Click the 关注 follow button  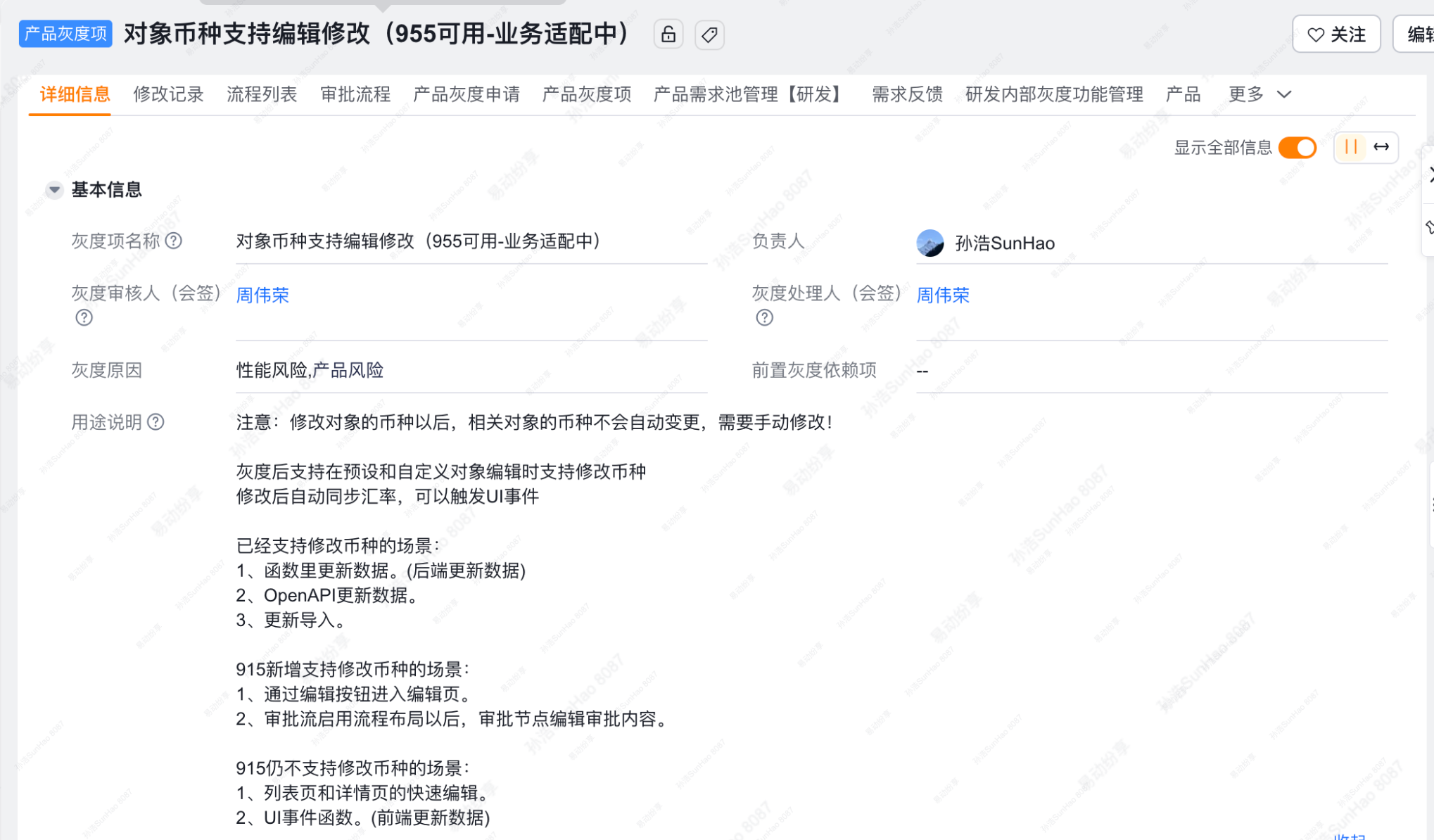pos(1335,34)
